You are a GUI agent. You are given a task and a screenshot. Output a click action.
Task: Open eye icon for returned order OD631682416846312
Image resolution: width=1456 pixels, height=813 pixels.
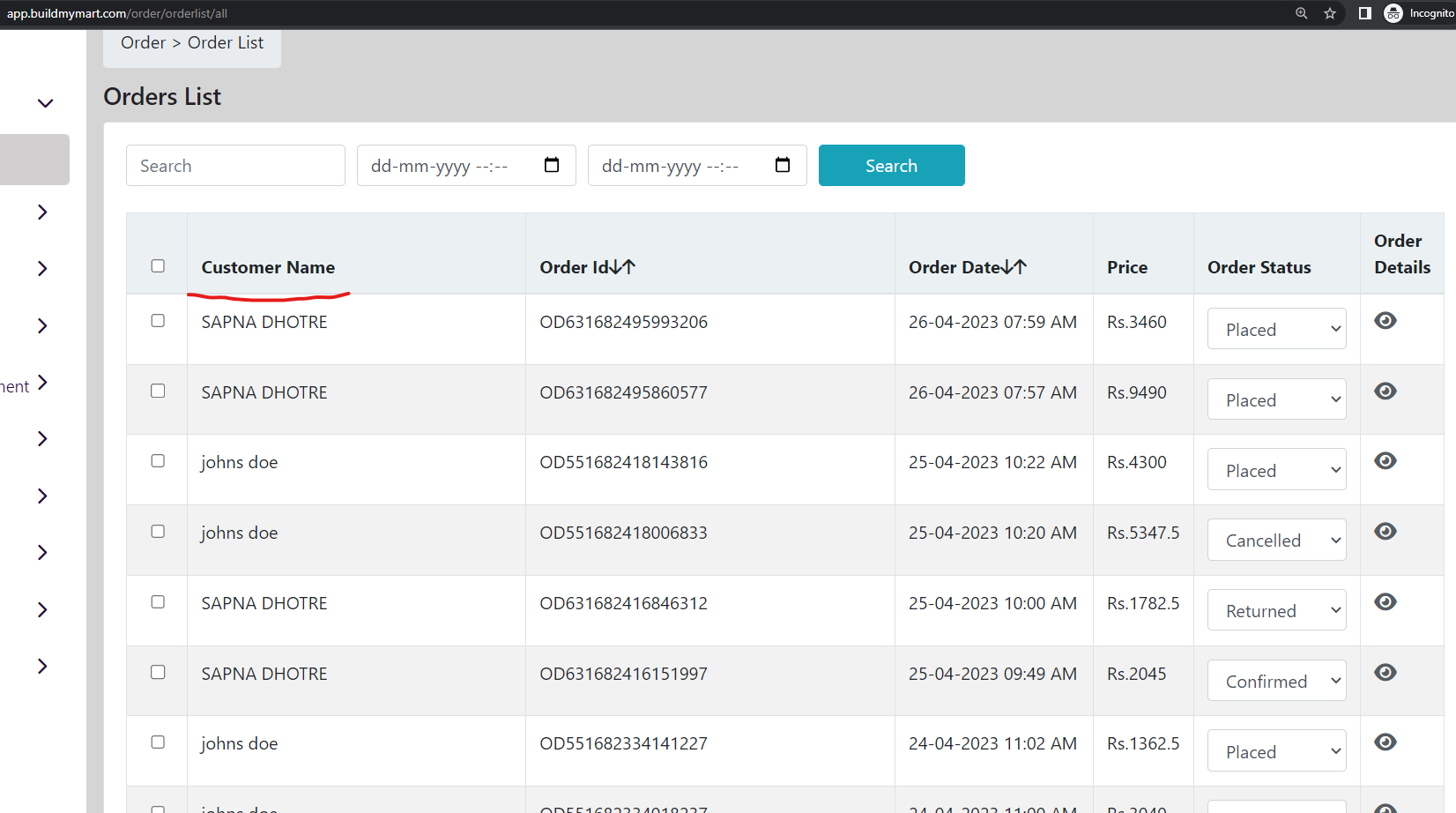(x=1385, y=601)
